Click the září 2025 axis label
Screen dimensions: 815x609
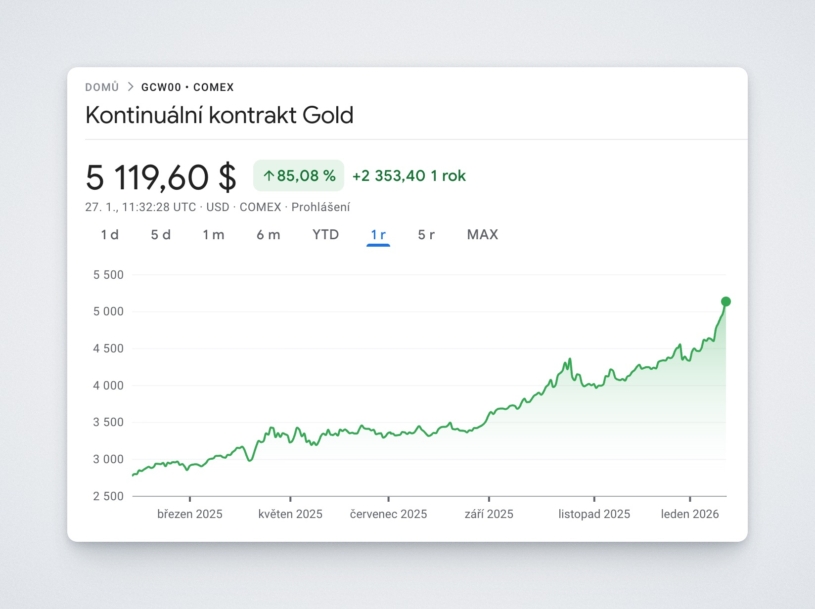pos(489,514)
